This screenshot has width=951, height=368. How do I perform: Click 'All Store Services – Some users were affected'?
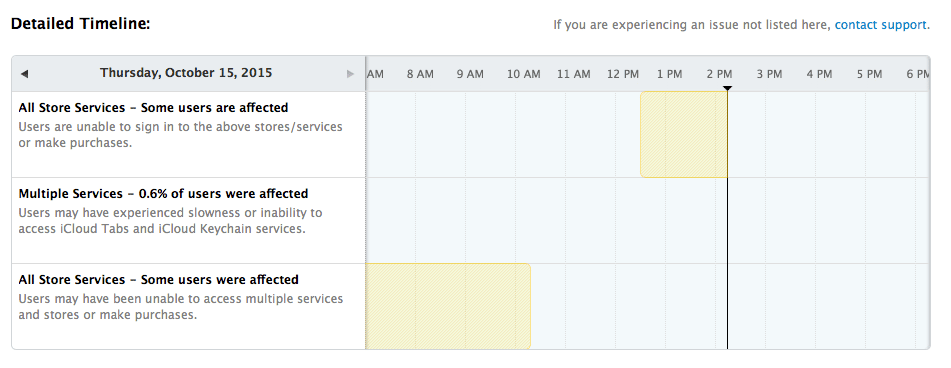click(x=158, y=280)
